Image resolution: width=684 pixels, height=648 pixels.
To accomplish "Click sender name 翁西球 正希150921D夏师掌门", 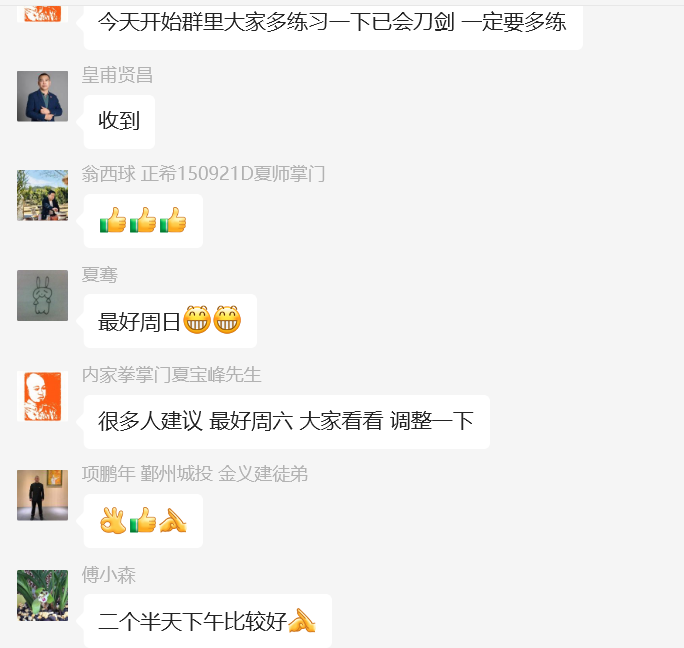I will tap(203, 174).
